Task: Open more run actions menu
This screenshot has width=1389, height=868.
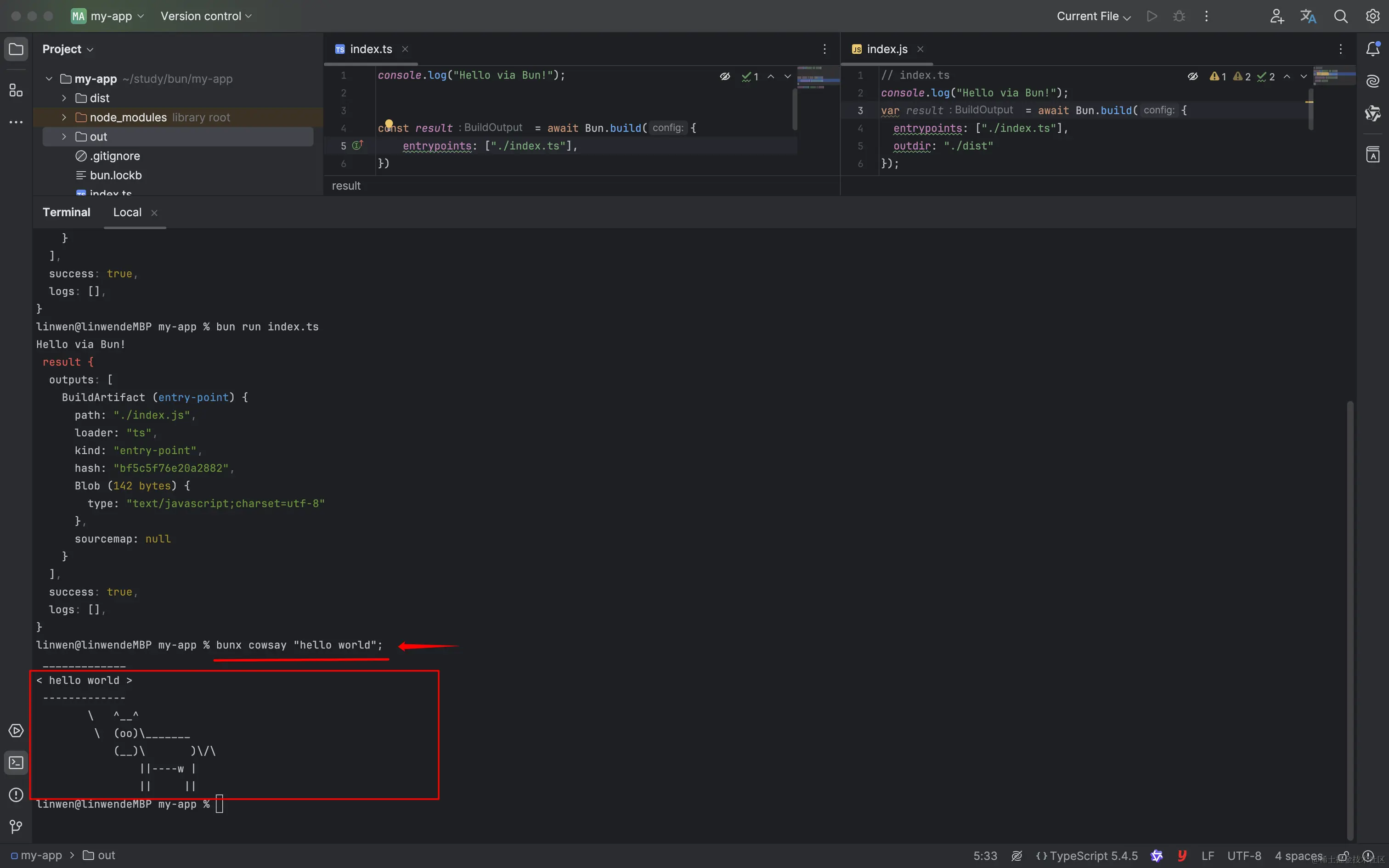Action: click(1206, 16)
